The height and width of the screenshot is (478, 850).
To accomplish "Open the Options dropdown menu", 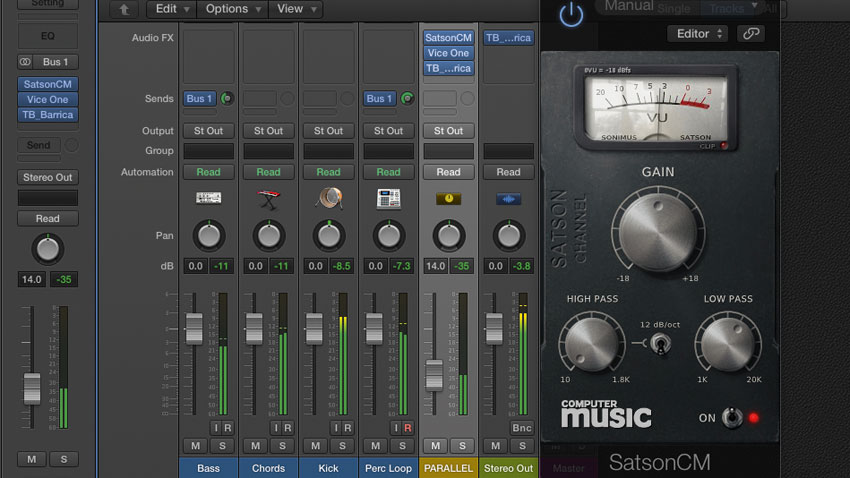I will click(233, 9).
